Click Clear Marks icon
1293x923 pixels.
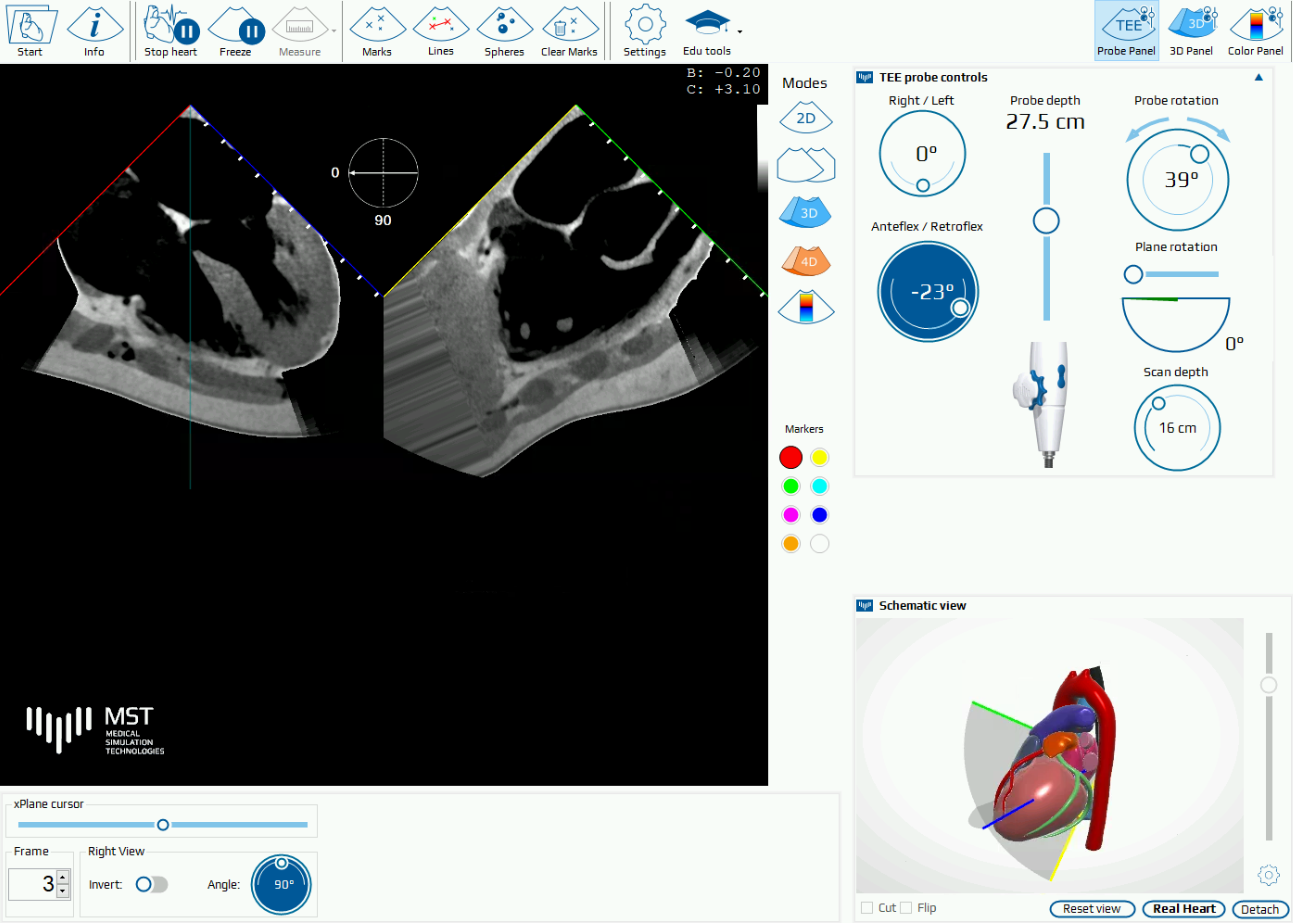(569, 30)
